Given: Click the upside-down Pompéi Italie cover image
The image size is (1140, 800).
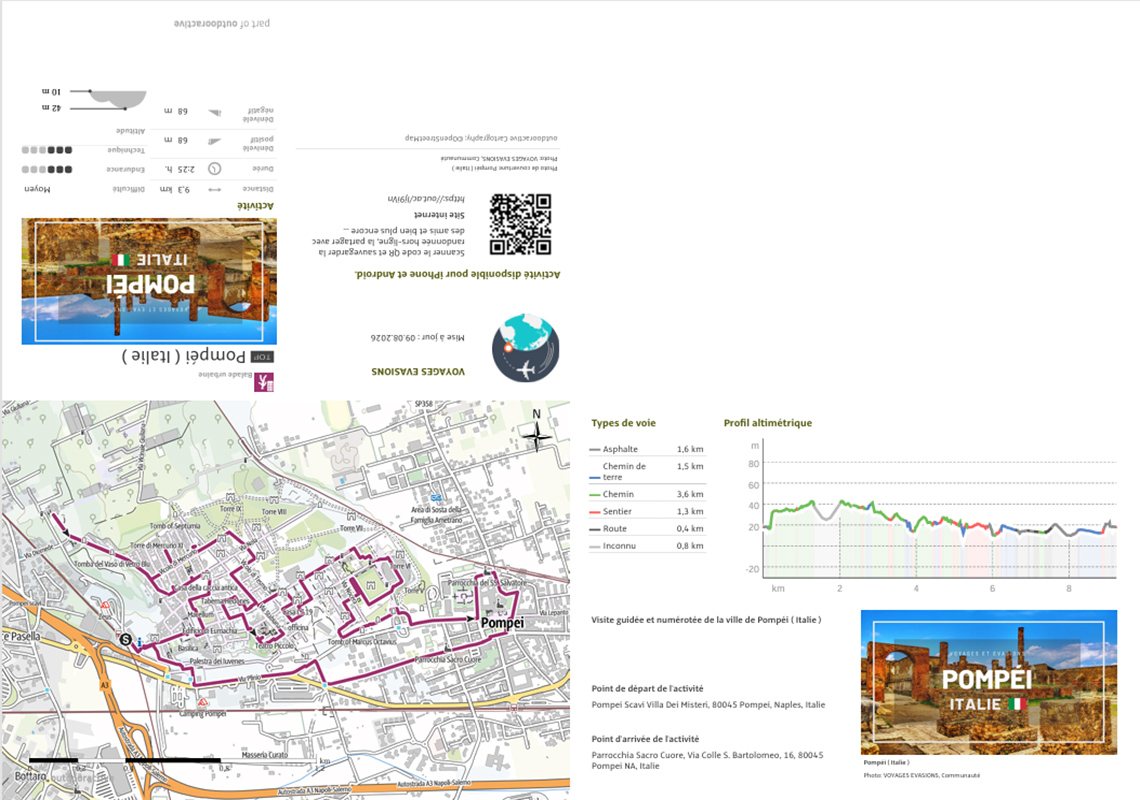Looking at the screenshot, I should pyautogui.click(x=149, y=281).
